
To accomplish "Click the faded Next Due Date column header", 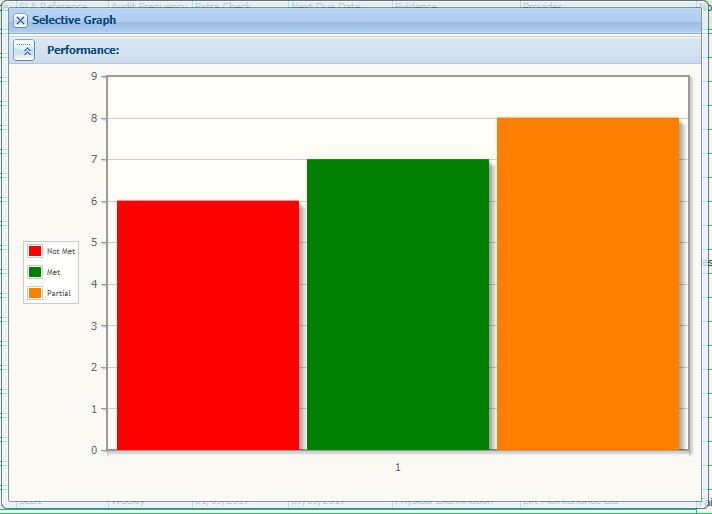I will click(x=324, y=6).
